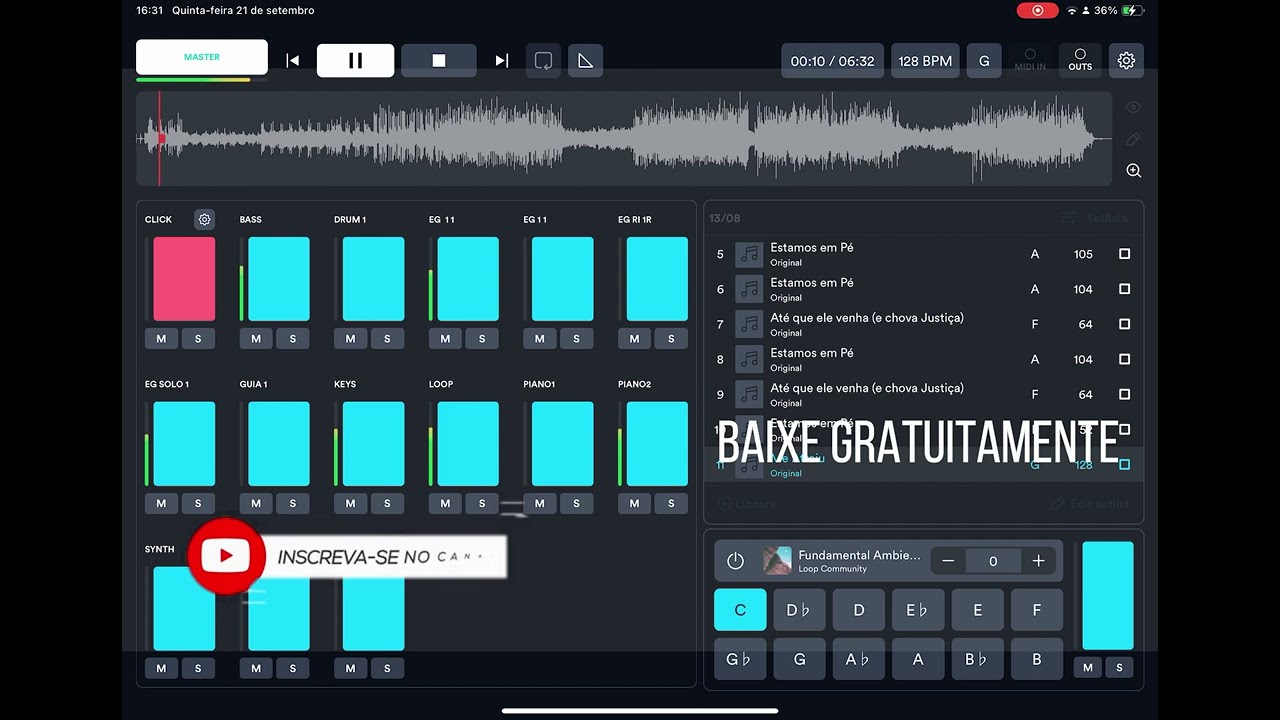Select the waveform pencil edit icon
This screenshot has width=1280, height=720.
click(1133, 139)
